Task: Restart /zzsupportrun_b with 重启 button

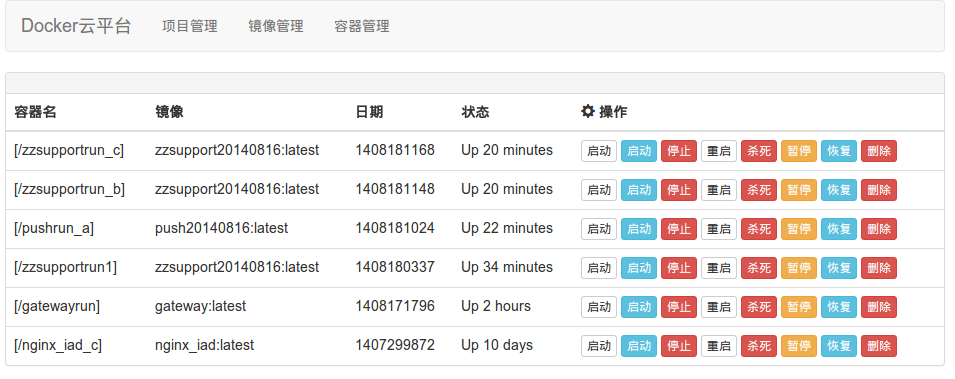Action: tap(719, 190)
